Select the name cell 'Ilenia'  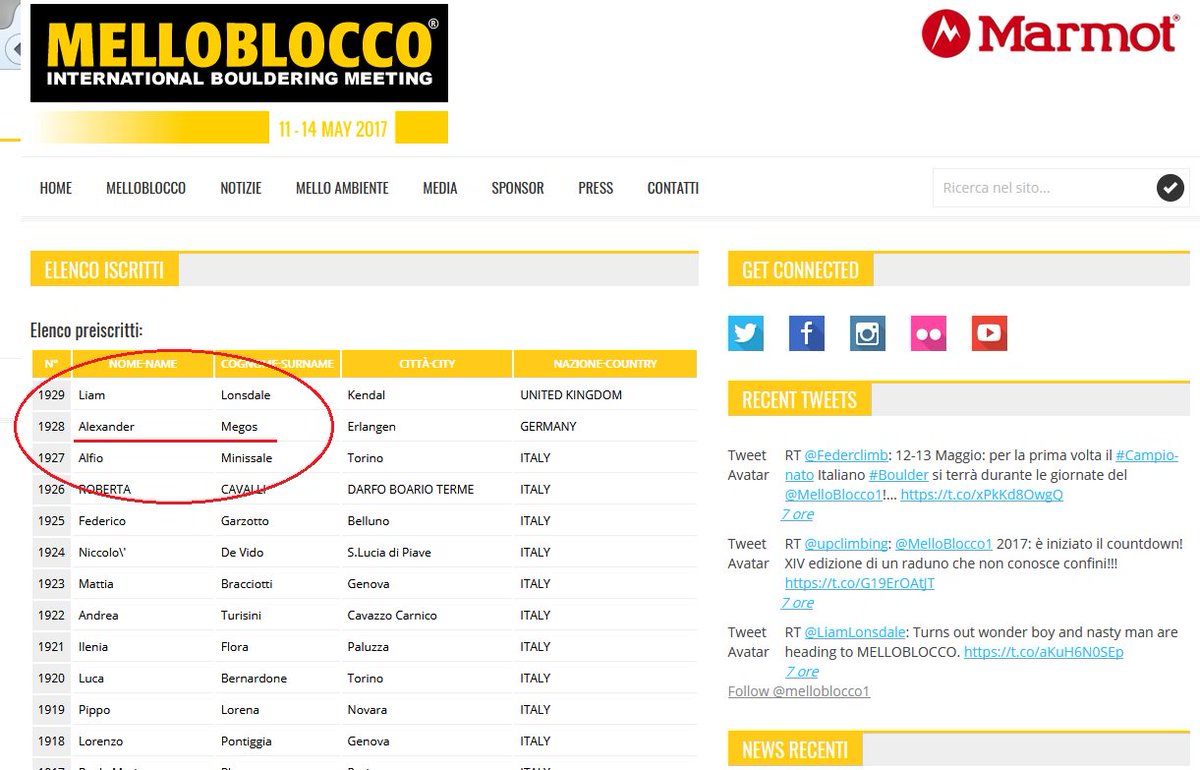(93, 647)
